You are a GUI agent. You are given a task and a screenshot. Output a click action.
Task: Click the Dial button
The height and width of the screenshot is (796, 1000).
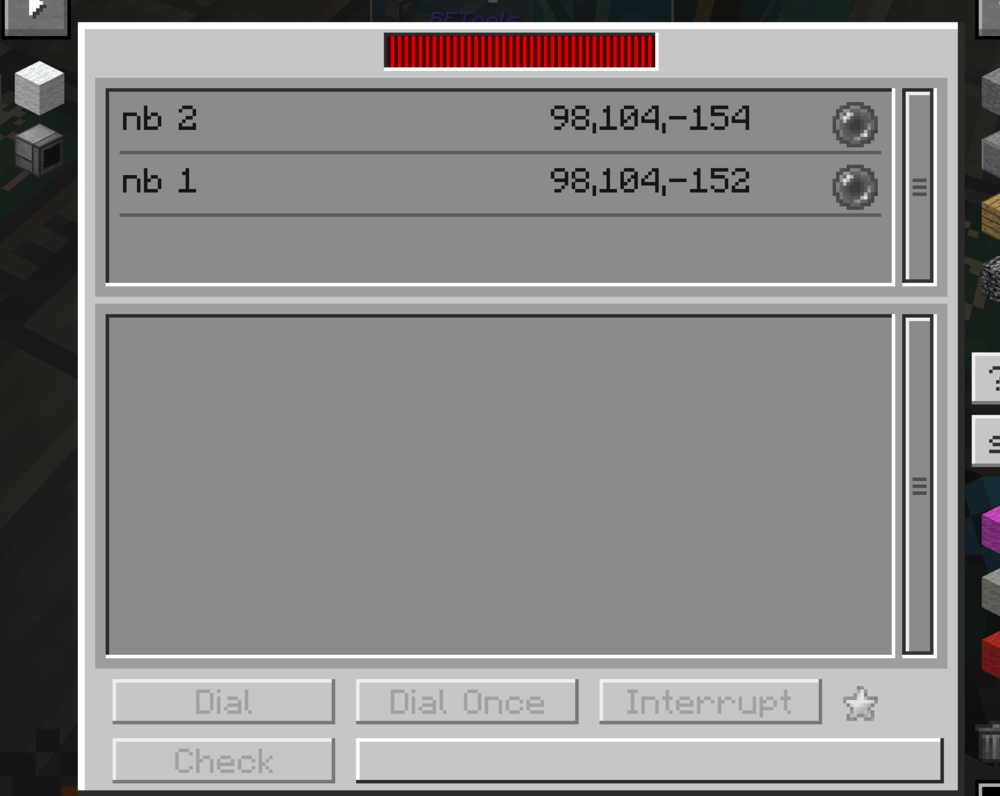click(223, 702)
